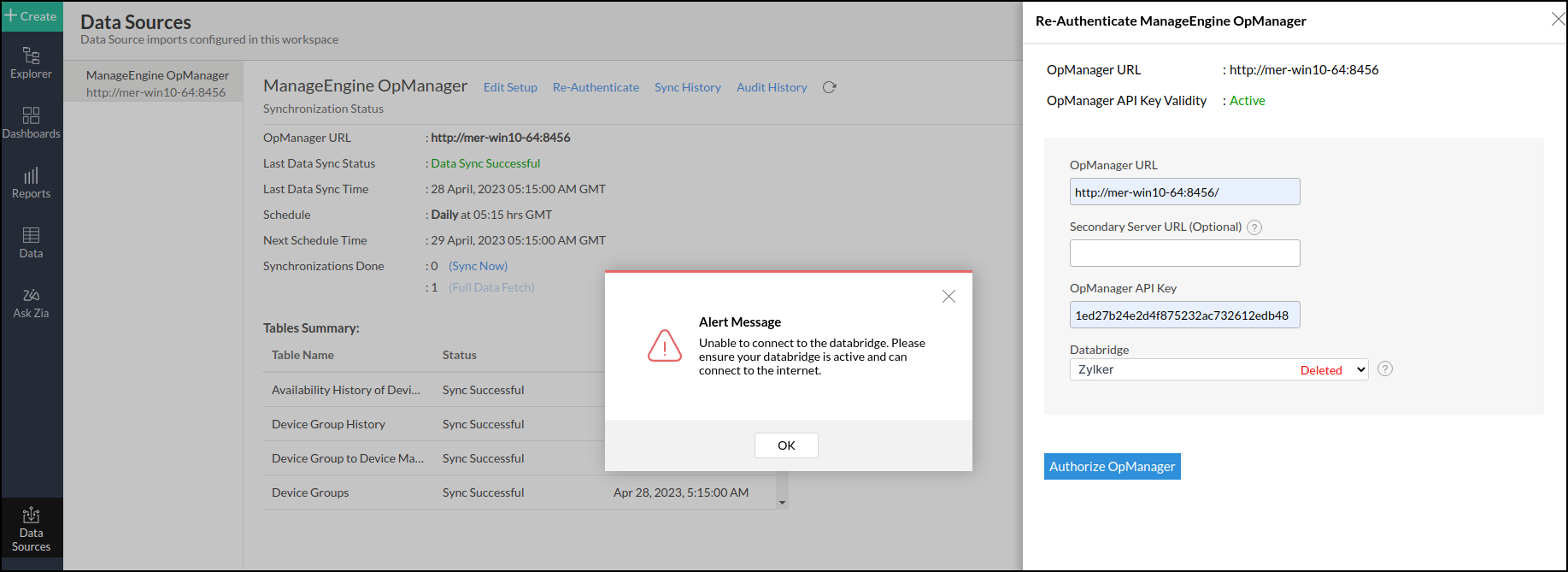Click into the Secondary Server URL field
This screenshot has height=572, width=1568.
[x=1184, y=253]
